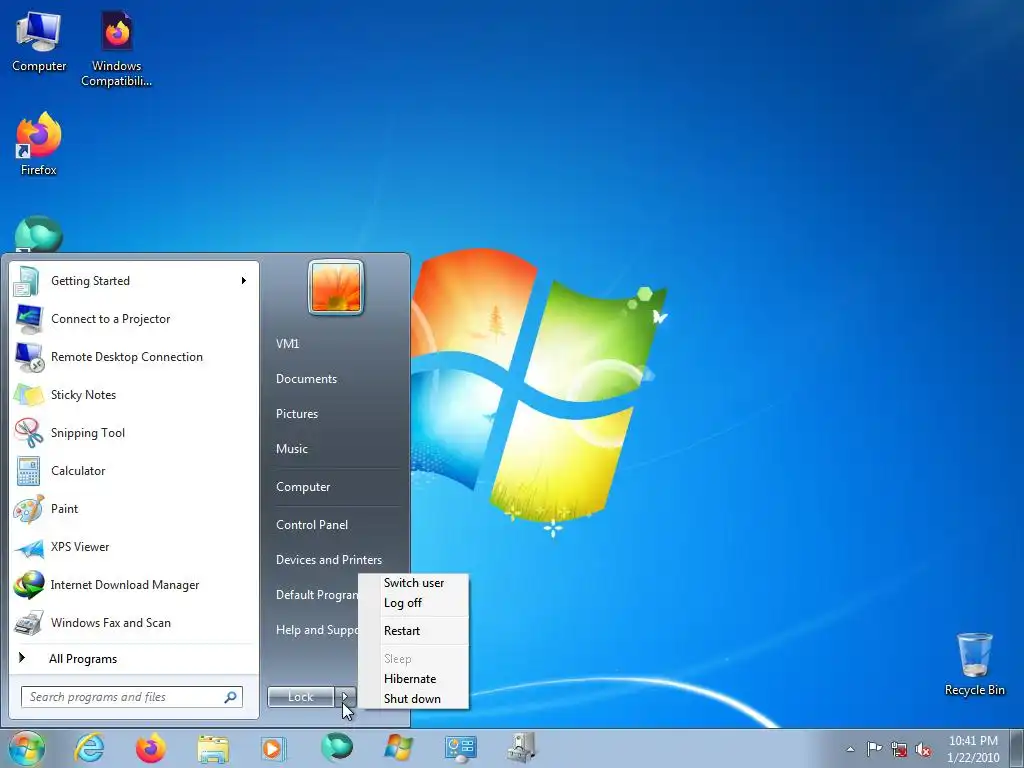Open Pictures from Start menu
The height and width of the screenshot is (768, 1024).
coord(297,414)
